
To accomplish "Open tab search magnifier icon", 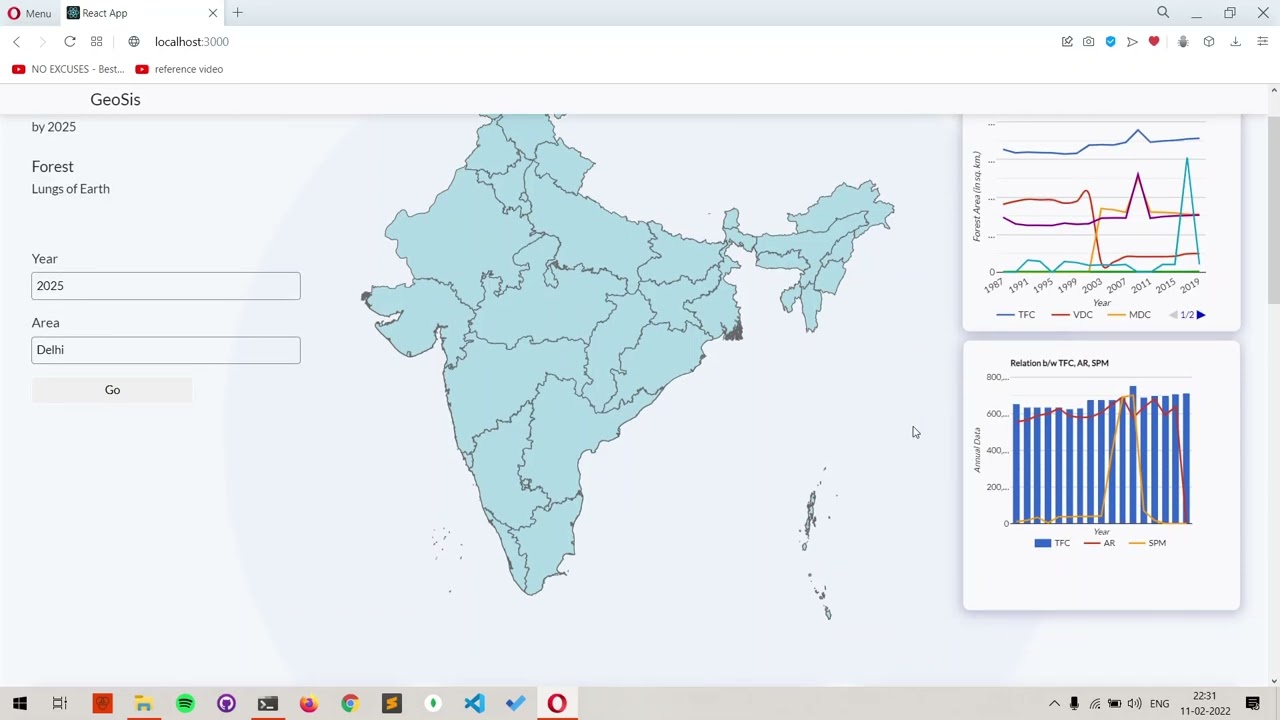I will [1163, 13].
